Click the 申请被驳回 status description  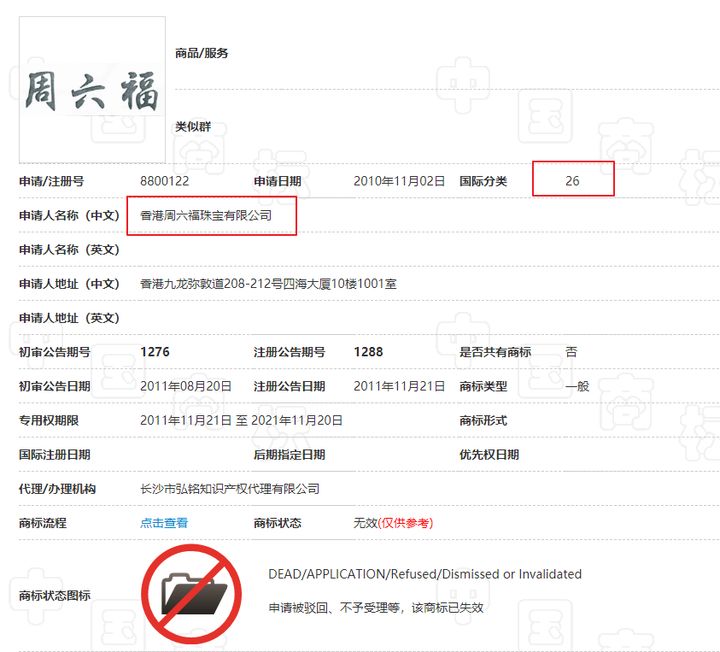376,608
